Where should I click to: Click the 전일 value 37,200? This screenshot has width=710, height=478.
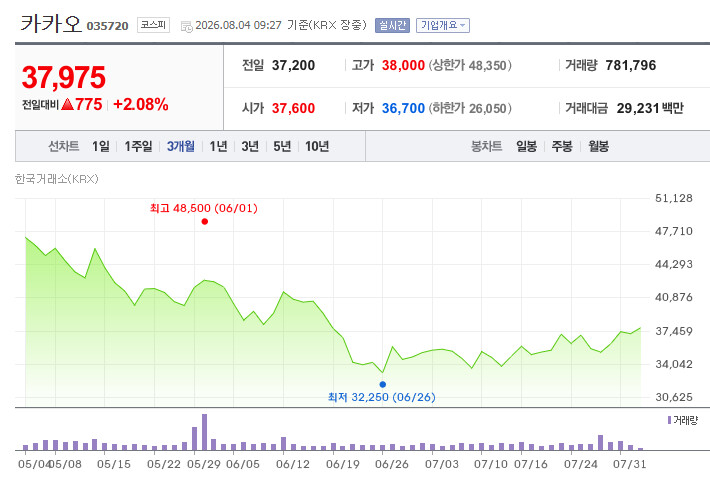(x=293, y=65)
